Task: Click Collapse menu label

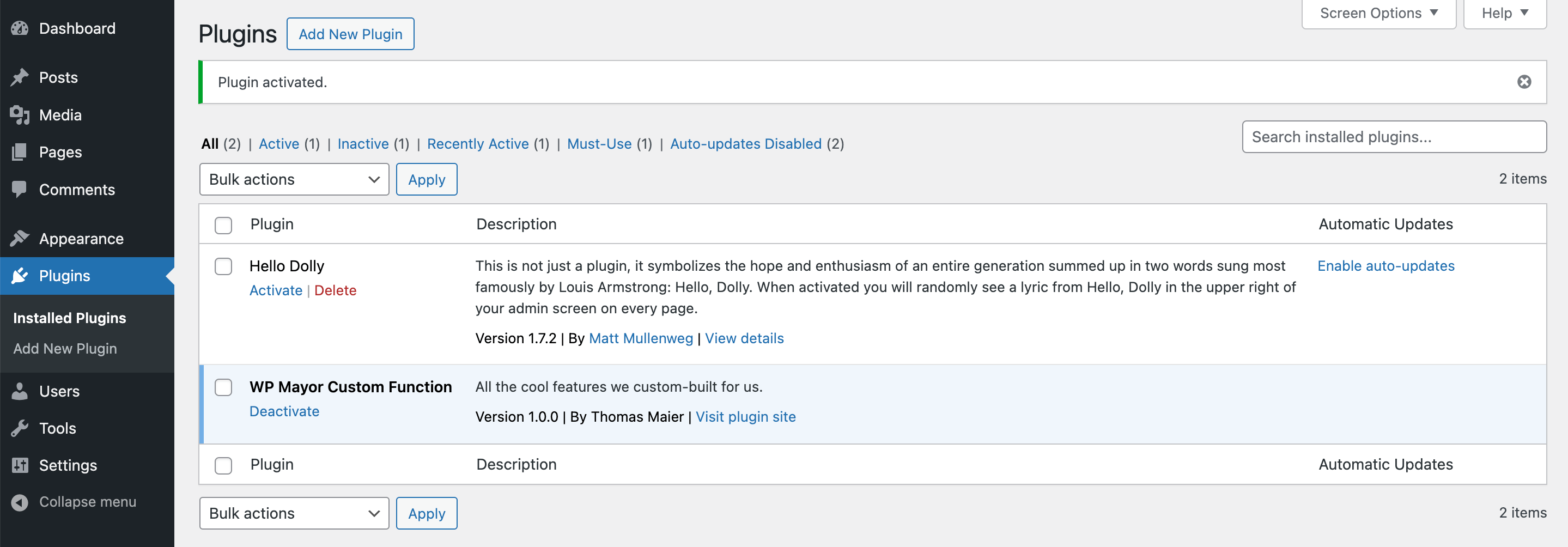Action: tap(88, 502)
